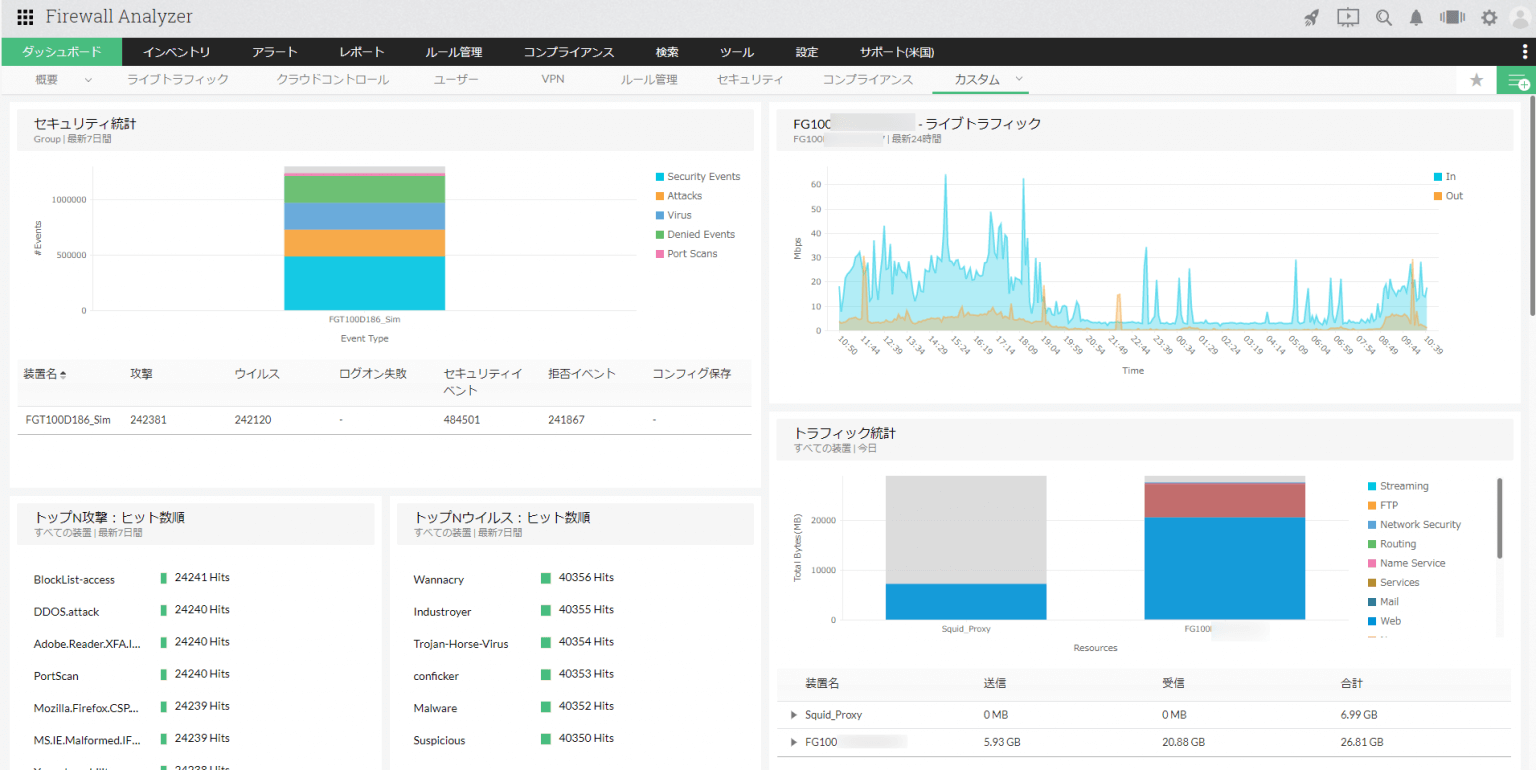This screenshot has width=1536, height=770.
Task: Toggle Streaming legend in traffic statistics
Action: 1403,486
